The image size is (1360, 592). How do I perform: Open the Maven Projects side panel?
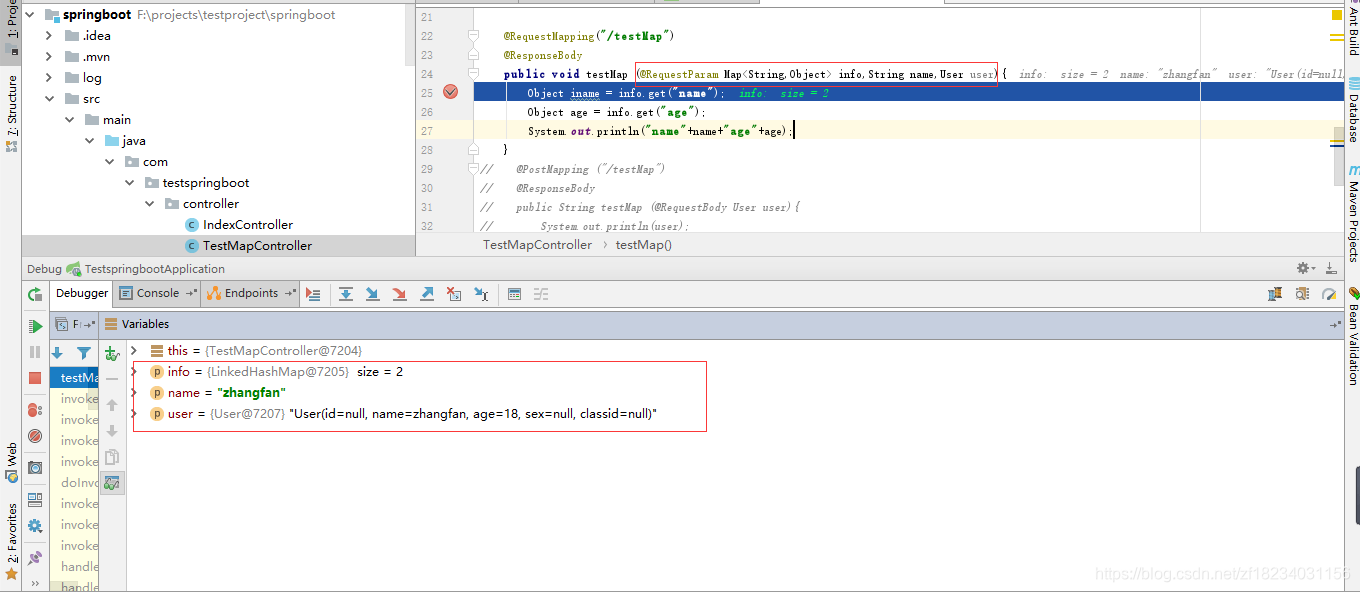[x=1352, y=213]
